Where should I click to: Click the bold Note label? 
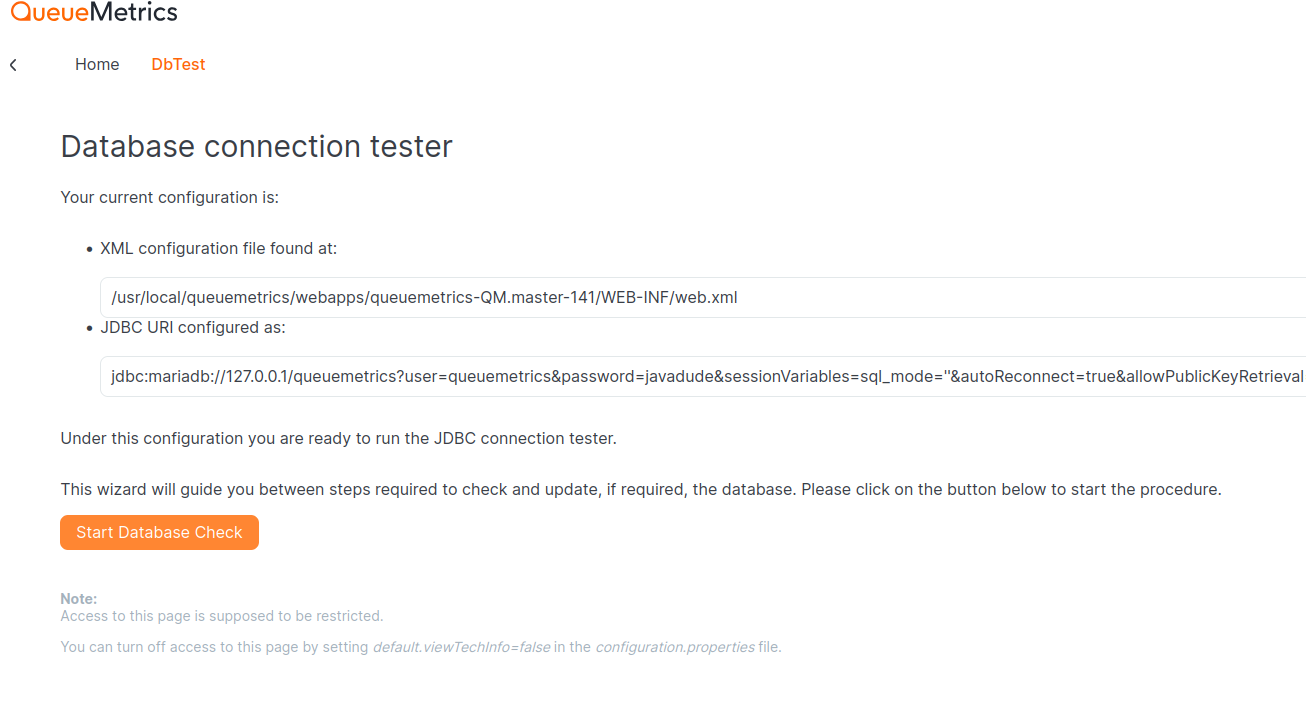79,599
